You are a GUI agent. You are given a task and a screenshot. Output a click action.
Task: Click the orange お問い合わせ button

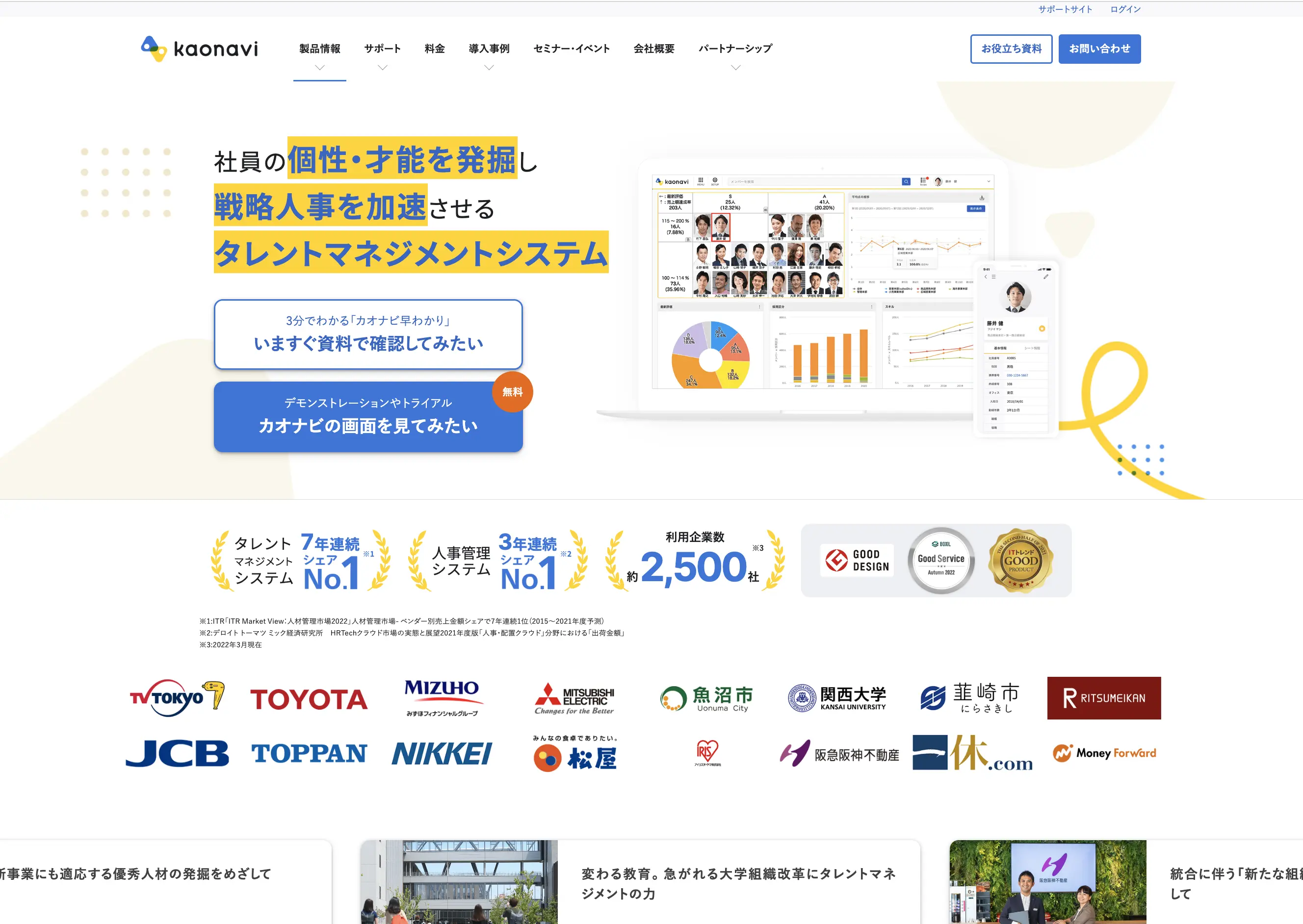point(1099,49)
